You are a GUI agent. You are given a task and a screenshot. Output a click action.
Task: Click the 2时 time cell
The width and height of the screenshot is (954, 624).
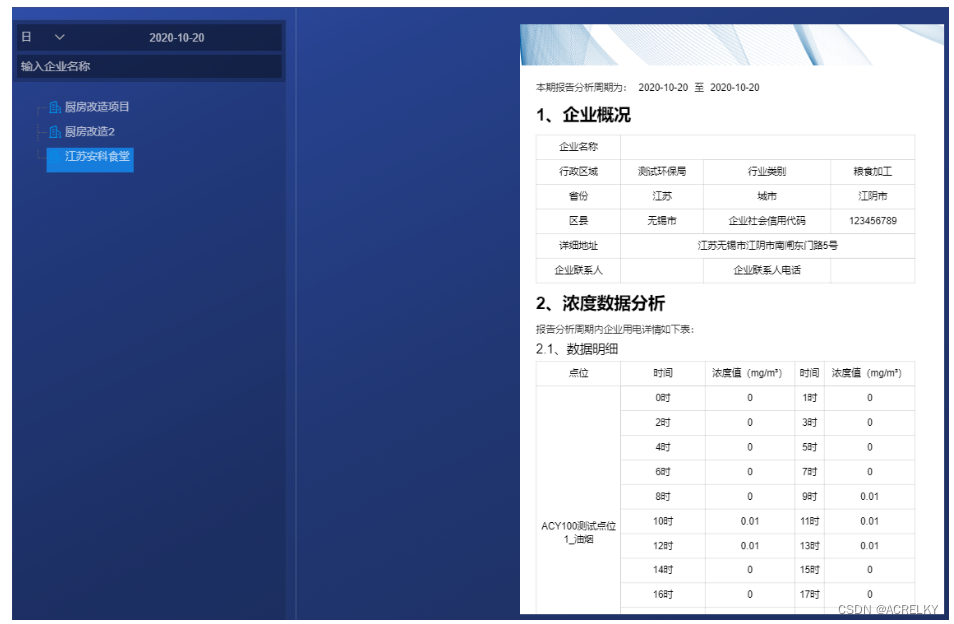(x=663, y=423)
